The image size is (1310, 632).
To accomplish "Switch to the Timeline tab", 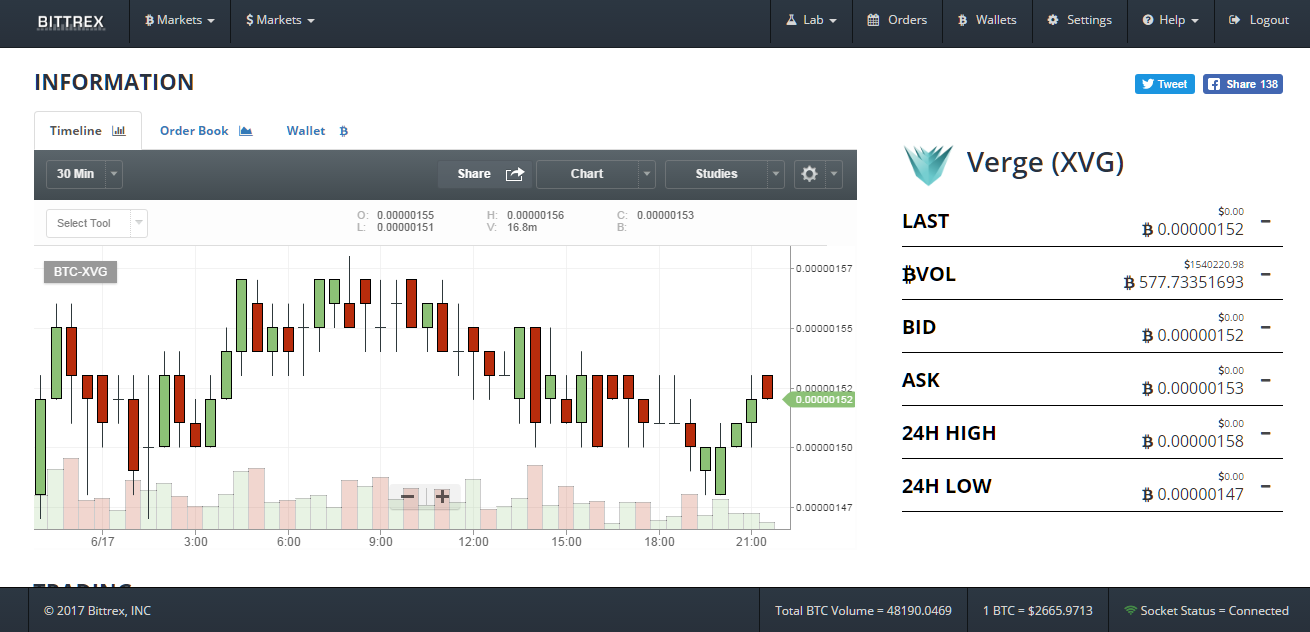I will [88, 131].
